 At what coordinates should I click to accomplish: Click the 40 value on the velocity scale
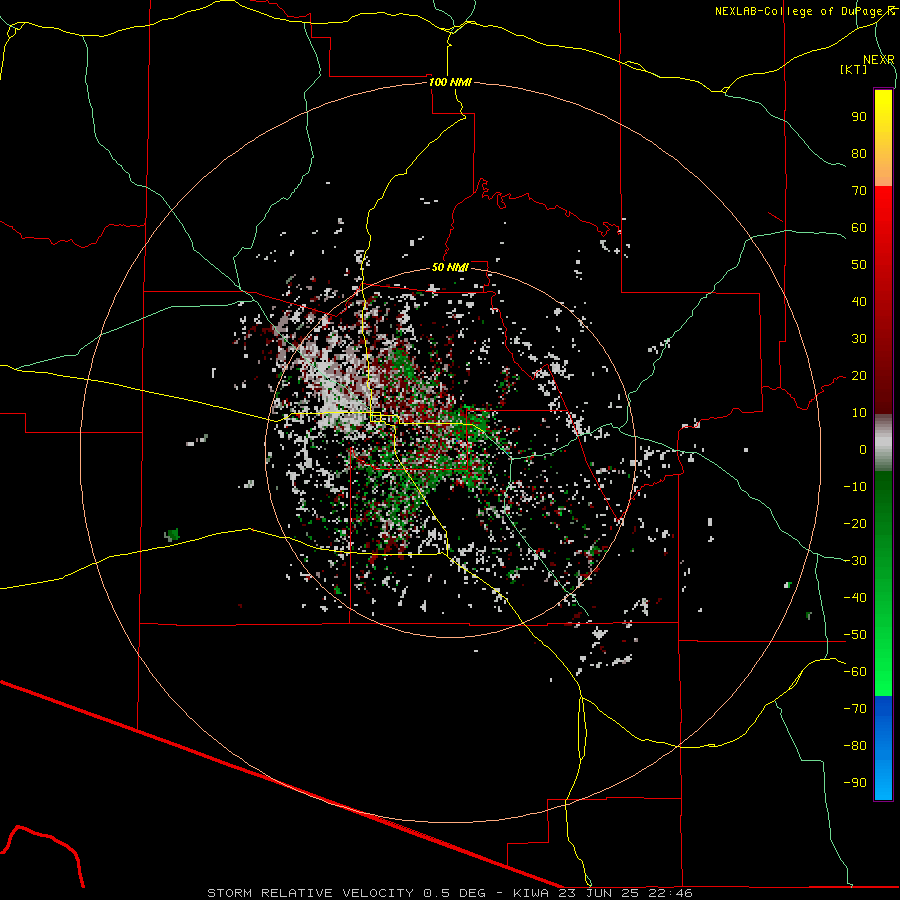coord(859,301)
